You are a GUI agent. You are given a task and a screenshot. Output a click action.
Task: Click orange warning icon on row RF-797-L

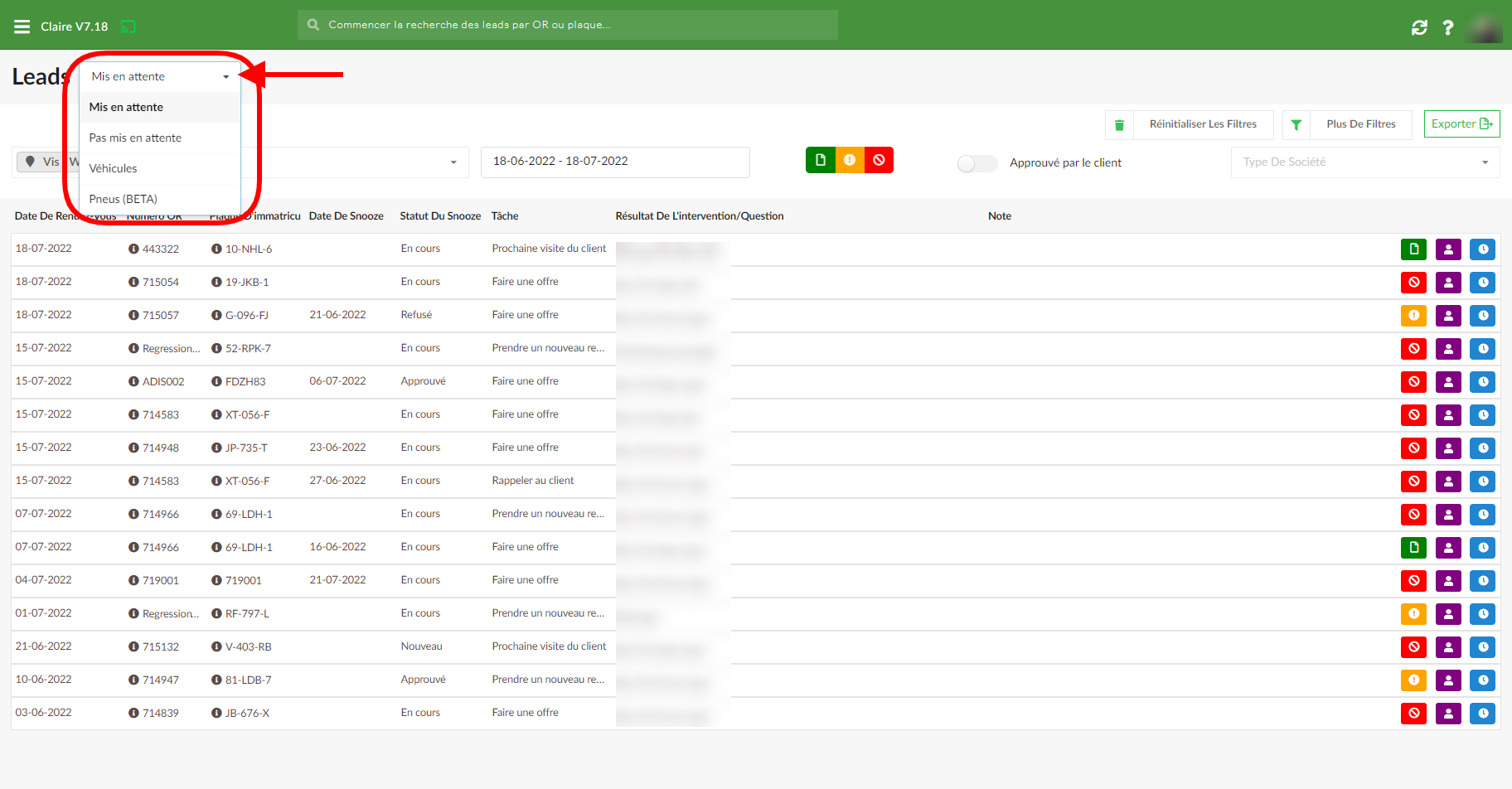click(x=1413, y=614)
